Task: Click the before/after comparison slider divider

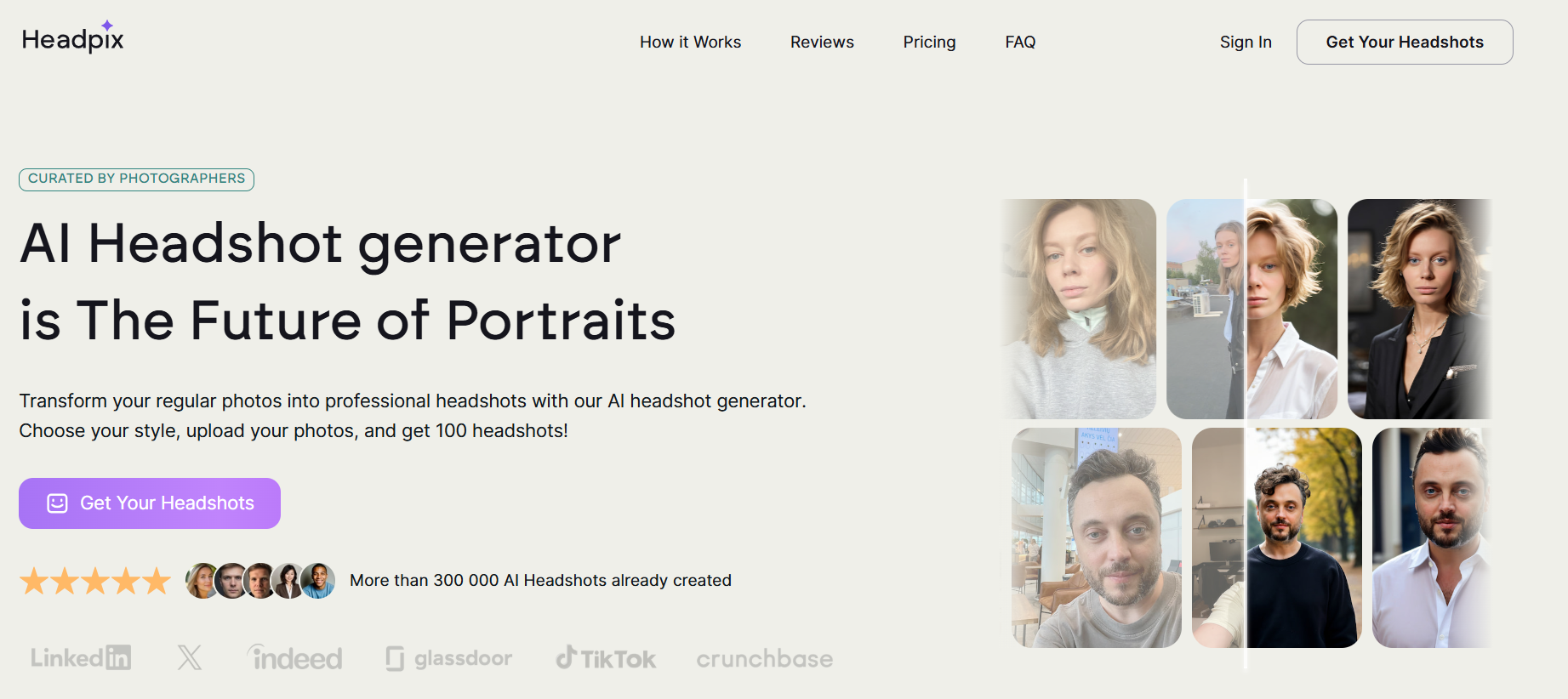Action: tap(1246, 423)
